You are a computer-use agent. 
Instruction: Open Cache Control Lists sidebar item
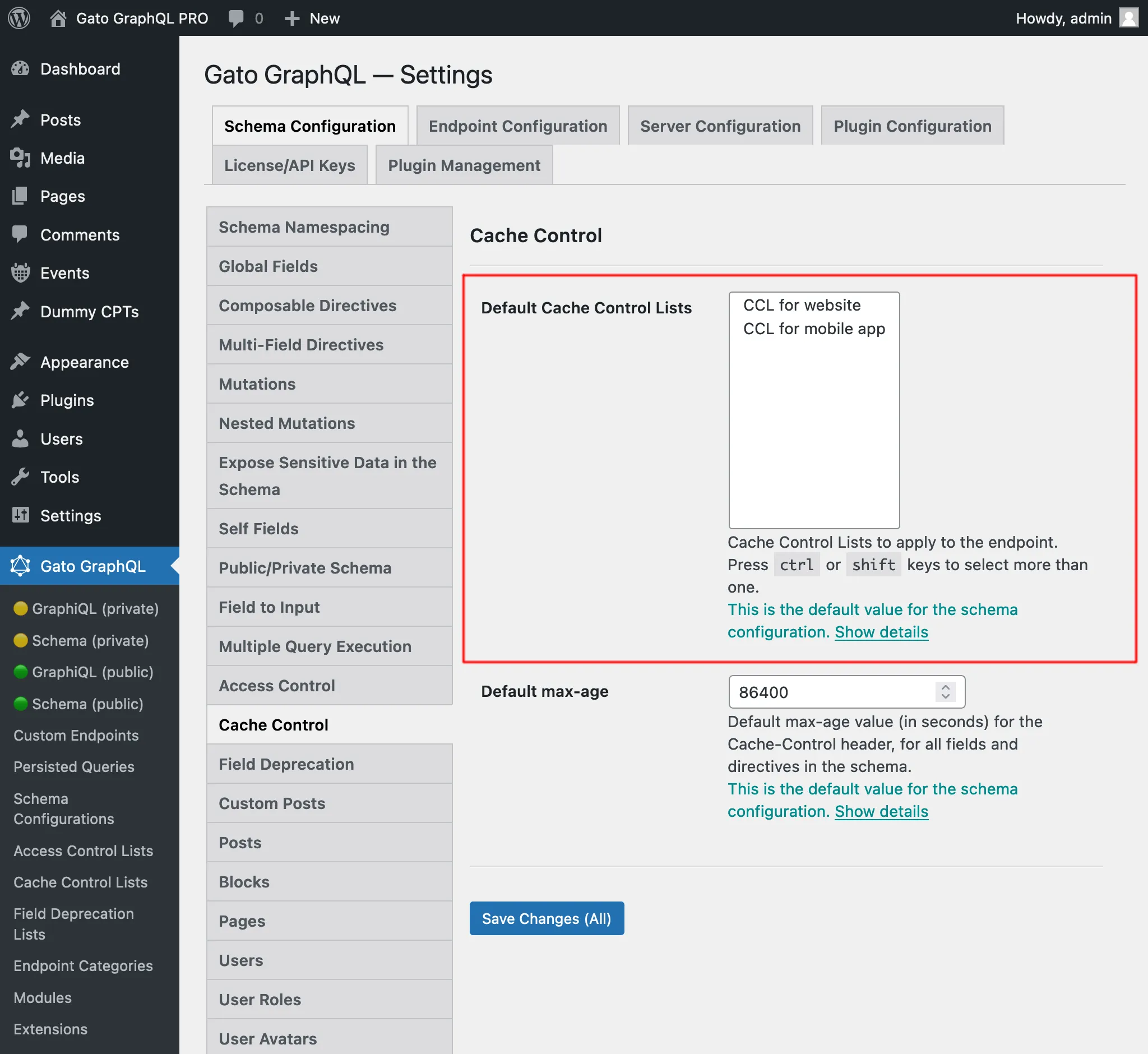(80, 882)
